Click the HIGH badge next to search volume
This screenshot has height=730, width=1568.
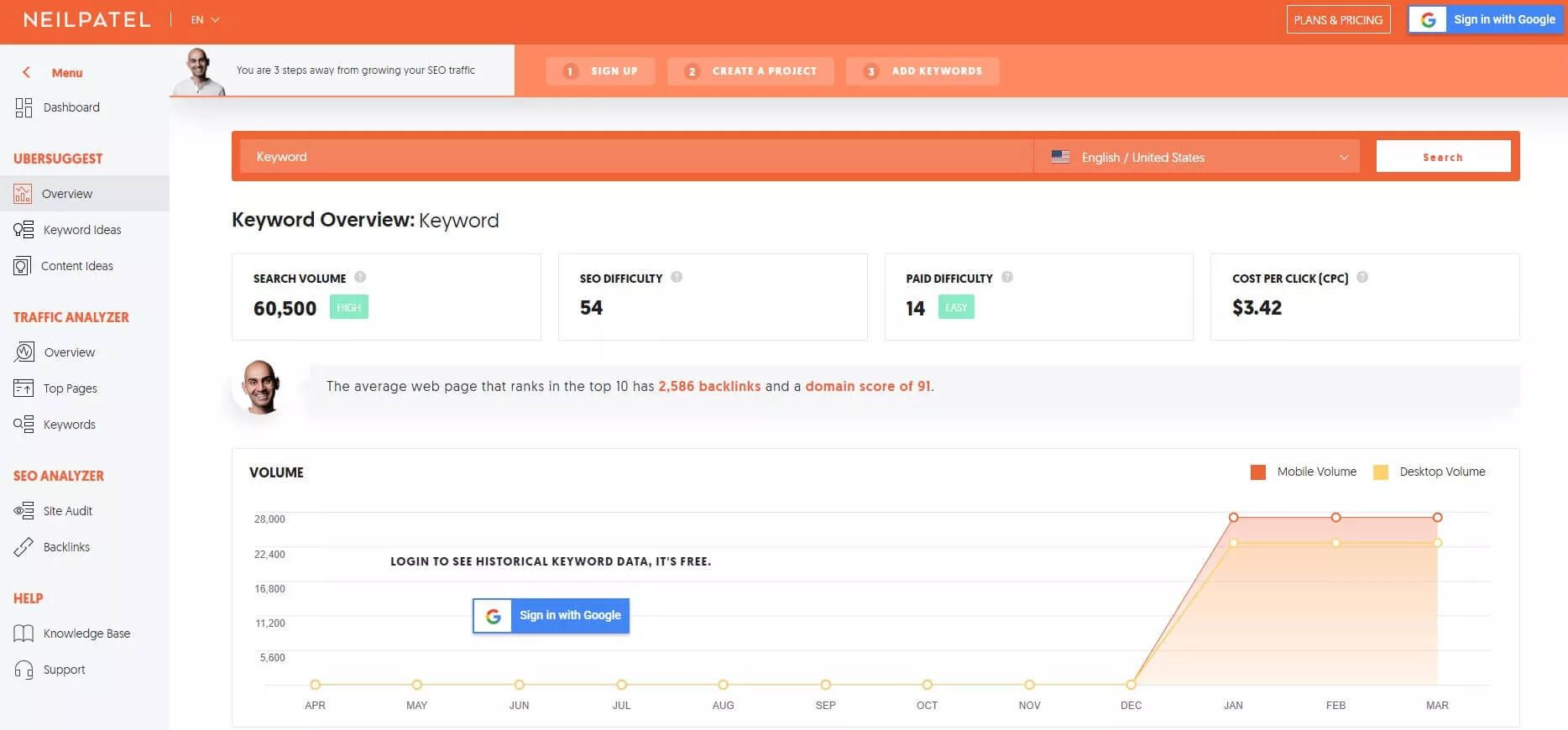click(x=349, y=307)
